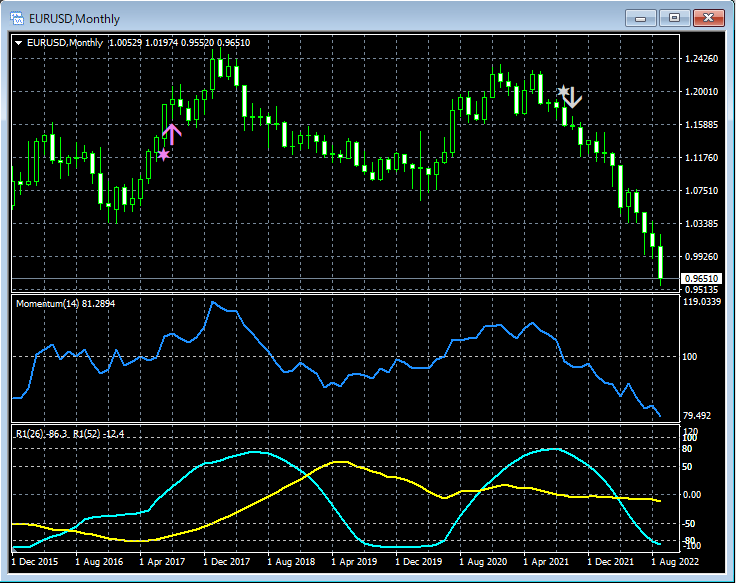Click the EURUSD,Monthly title bar text
Viewport: 737px width, 583px height.
click(x=73, y=18)
